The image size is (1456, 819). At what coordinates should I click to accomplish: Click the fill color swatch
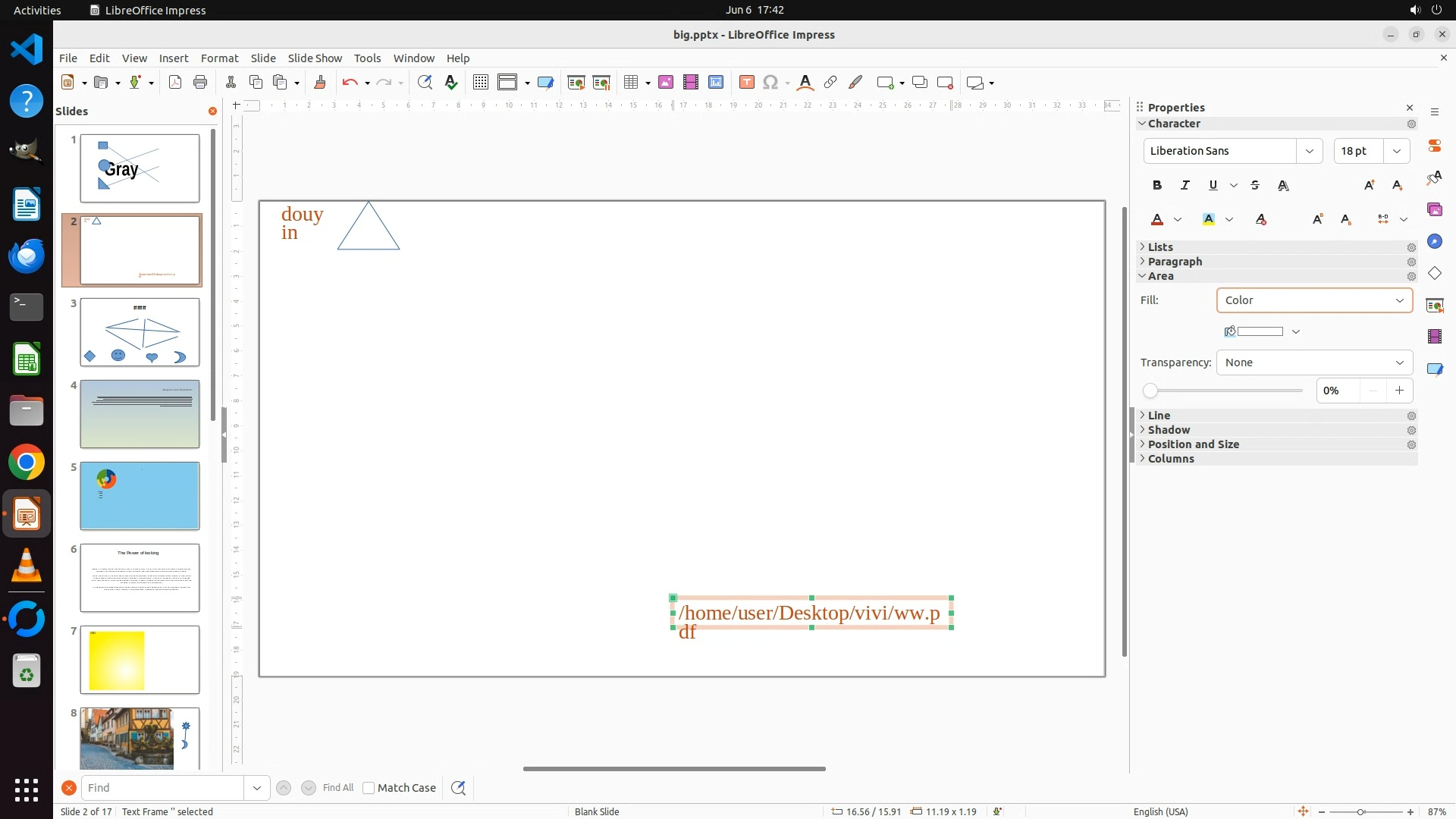pos(1259,331)
